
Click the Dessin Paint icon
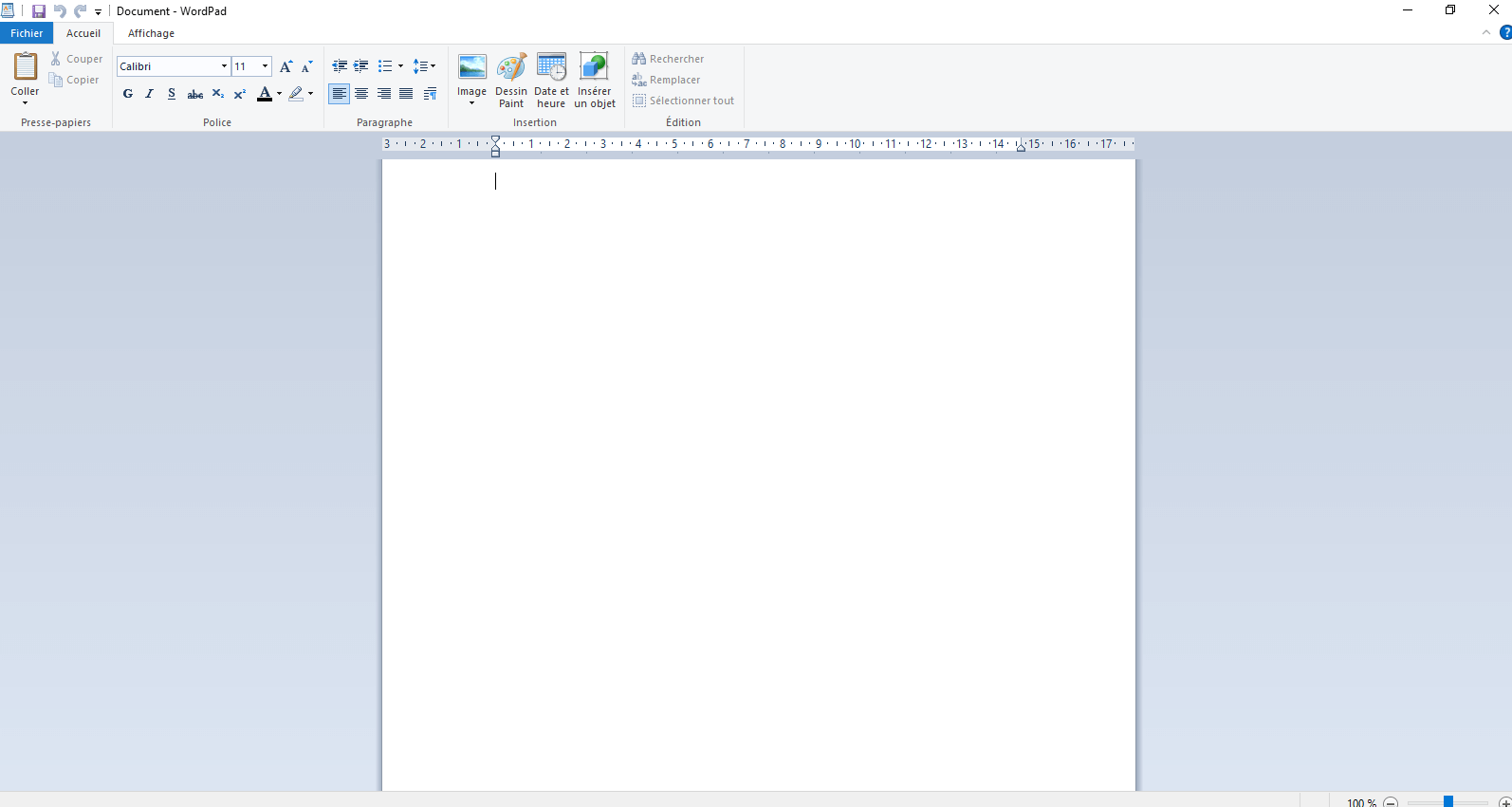click(x=511, y=68)
